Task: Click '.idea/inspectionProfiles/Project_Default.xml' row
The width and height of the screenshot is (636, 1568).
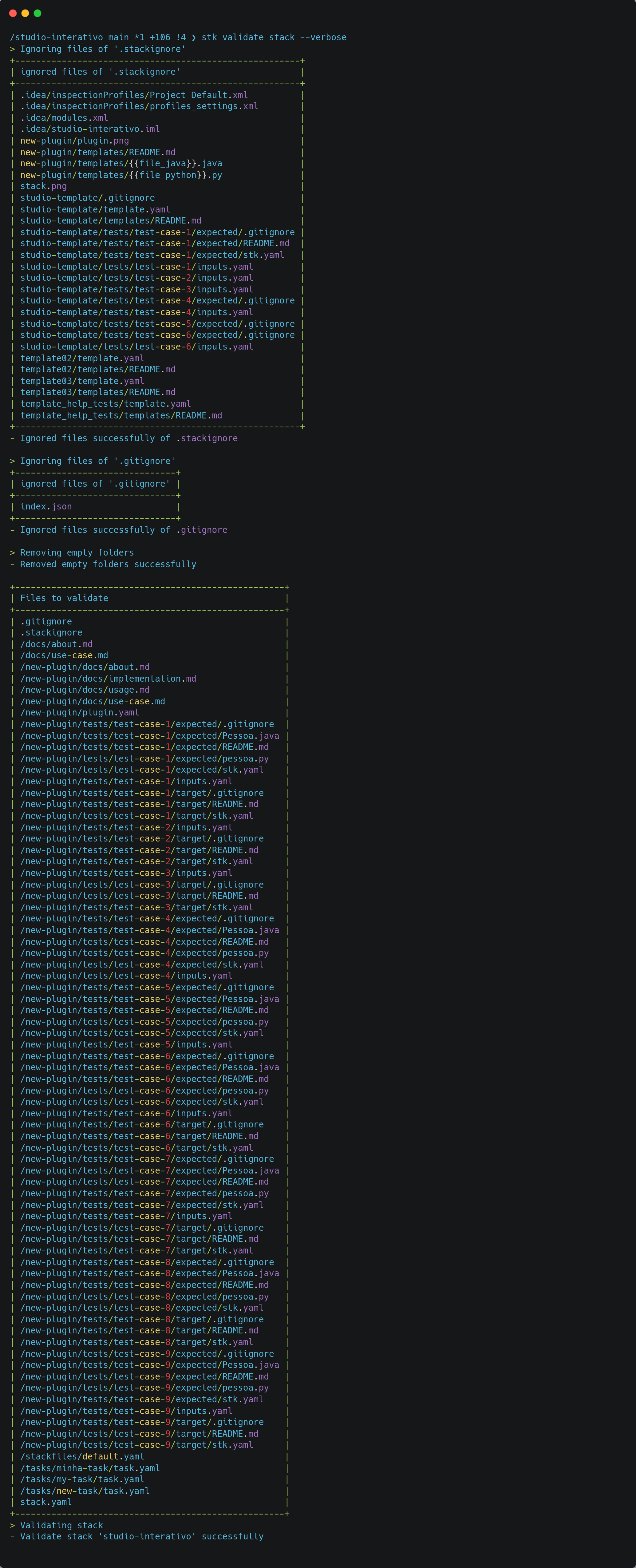Action: pos(134,95)
